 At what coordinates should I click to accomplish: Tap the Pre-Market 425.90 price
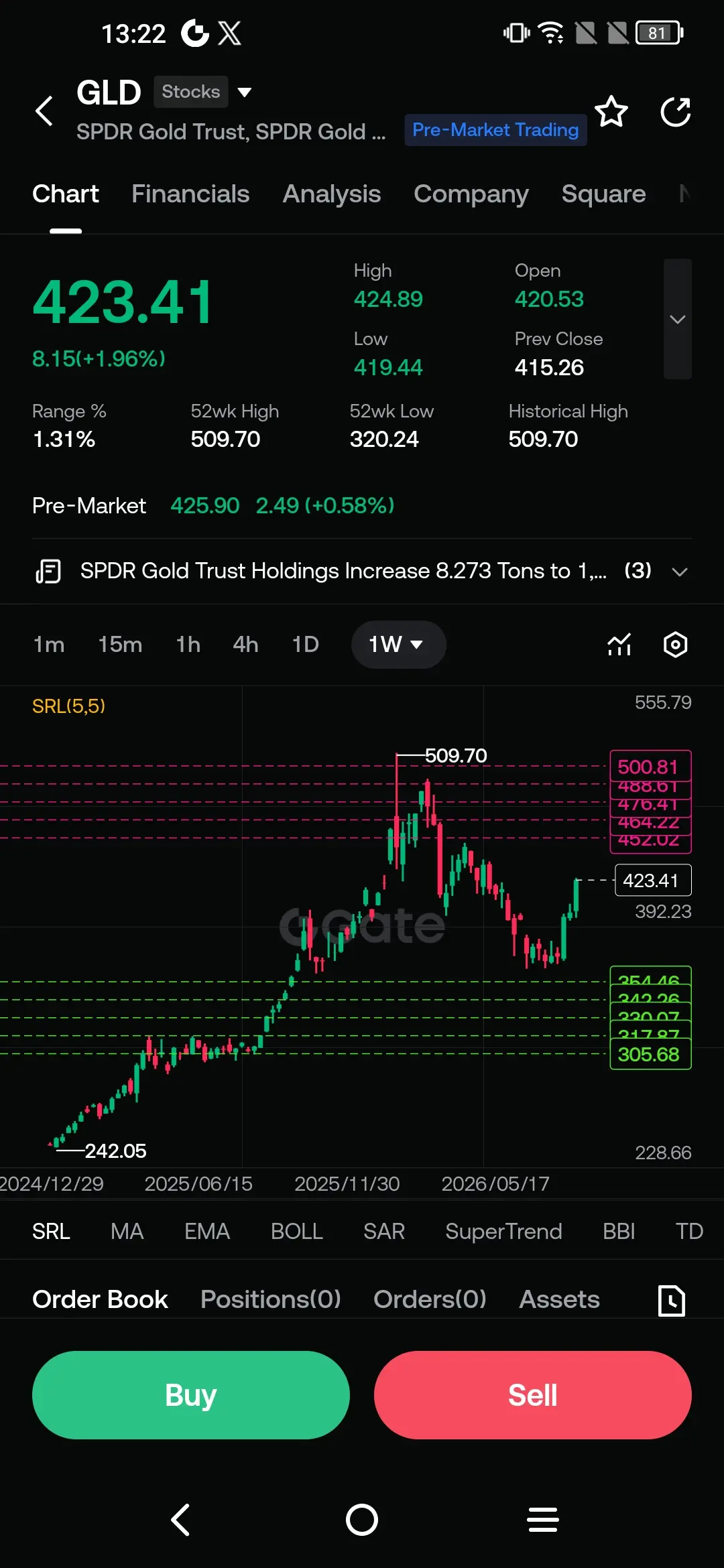204,505
